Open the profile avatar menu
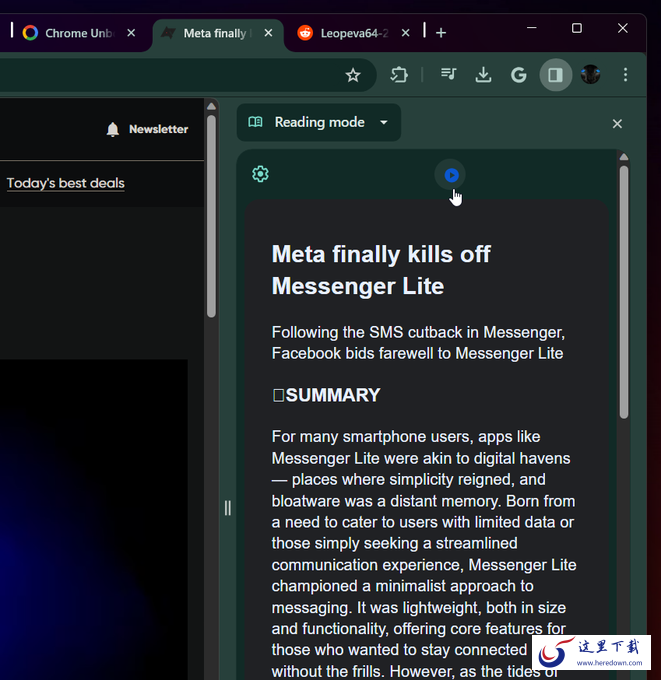The image size is (661, 680). point(590,75)
